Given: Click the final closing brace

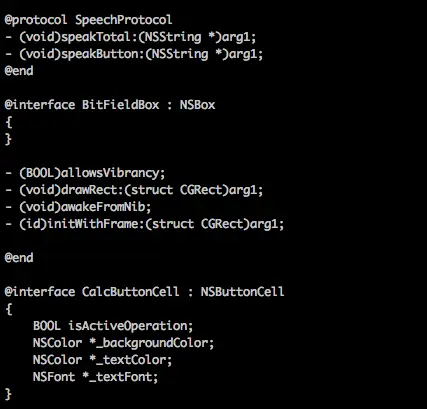Looking at the screenshot, I should coord(9,394).
